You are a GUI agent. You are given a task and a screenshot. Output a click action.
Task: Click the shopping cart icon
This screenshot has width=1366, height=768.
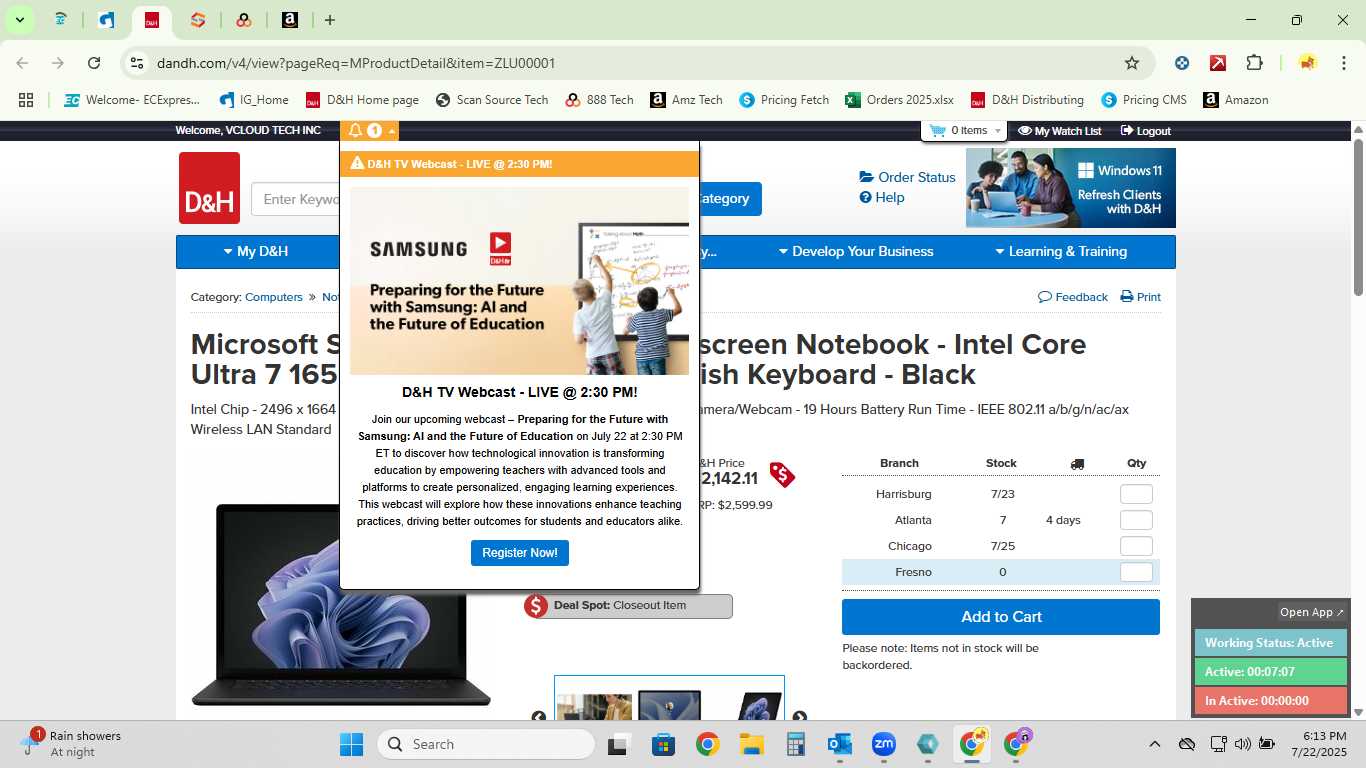click(937, 131)
